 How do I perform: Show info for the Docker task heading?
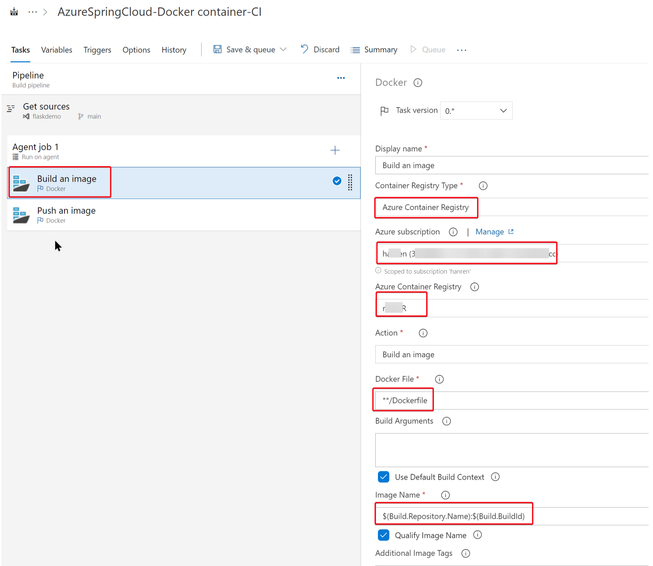click(x=418, y=82)
